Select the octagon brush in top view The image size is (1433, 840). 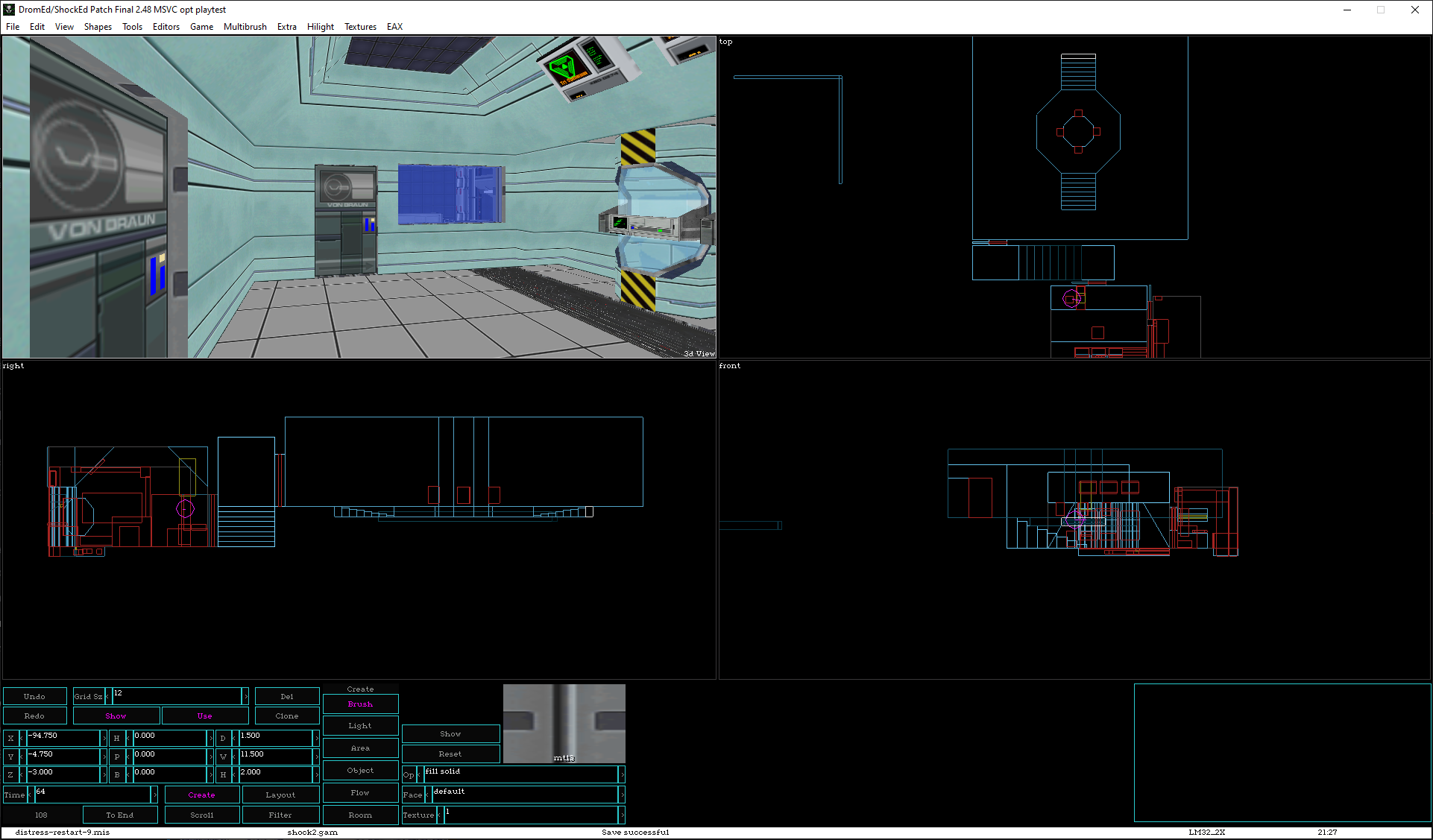pyautogui.click(x=1078, y=132)
